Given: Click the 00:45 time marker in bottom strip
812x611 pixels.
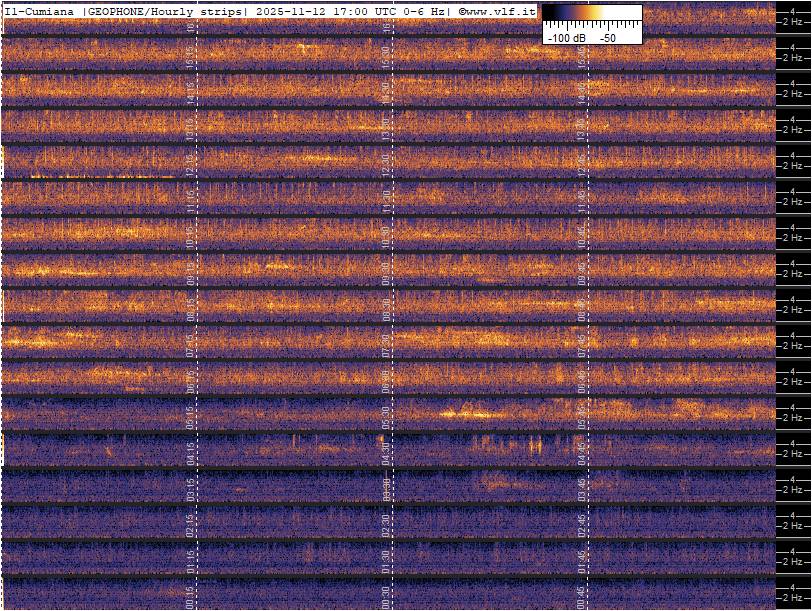Looking at the screenshot, I should click(x=581, y=597).
